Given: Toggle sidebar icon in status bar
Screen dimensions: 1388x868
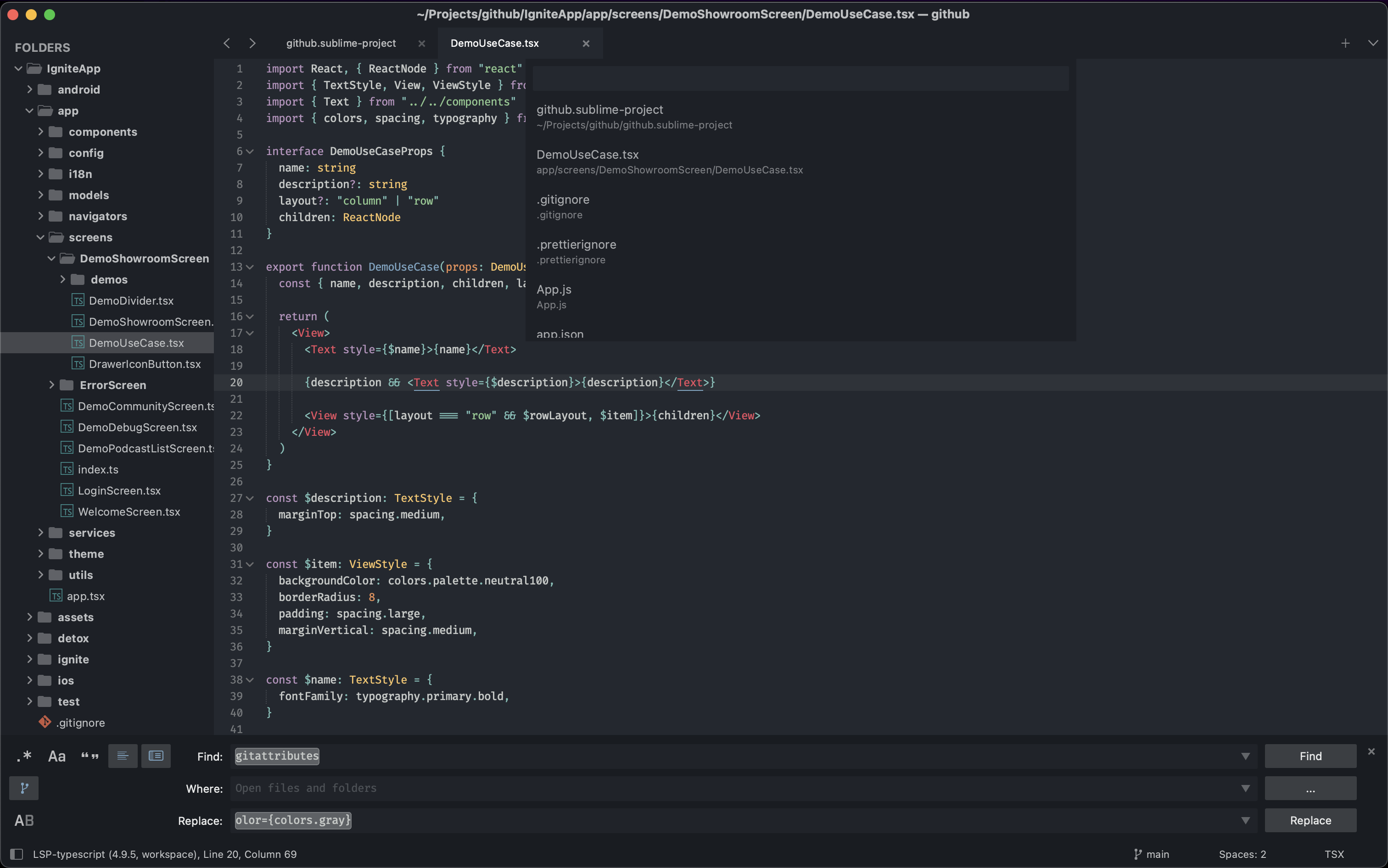Looking at the screenshot, I should pos(17,854).
